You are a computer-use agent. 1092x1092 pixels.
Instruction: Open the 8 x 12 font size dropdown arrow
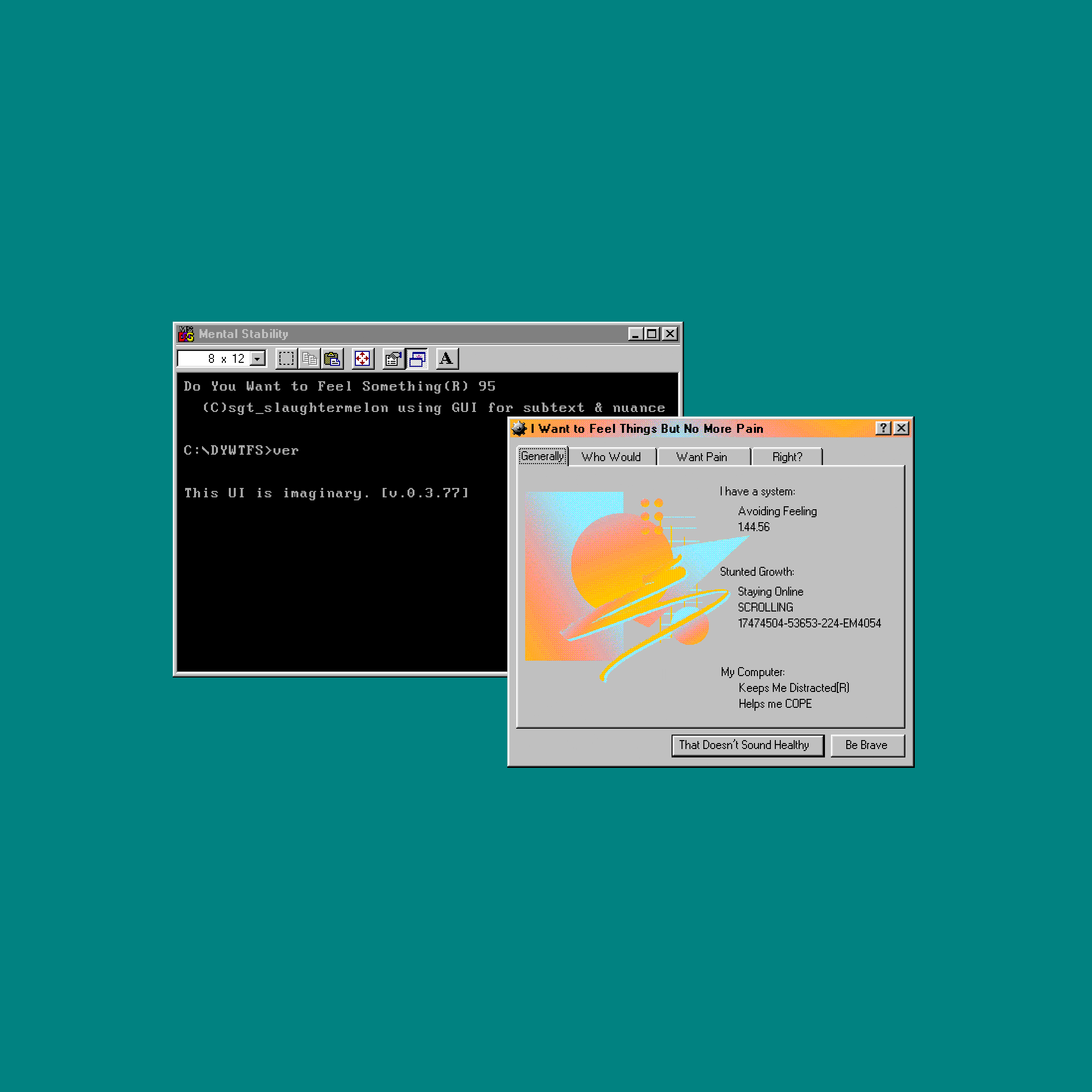pos(258,358)
